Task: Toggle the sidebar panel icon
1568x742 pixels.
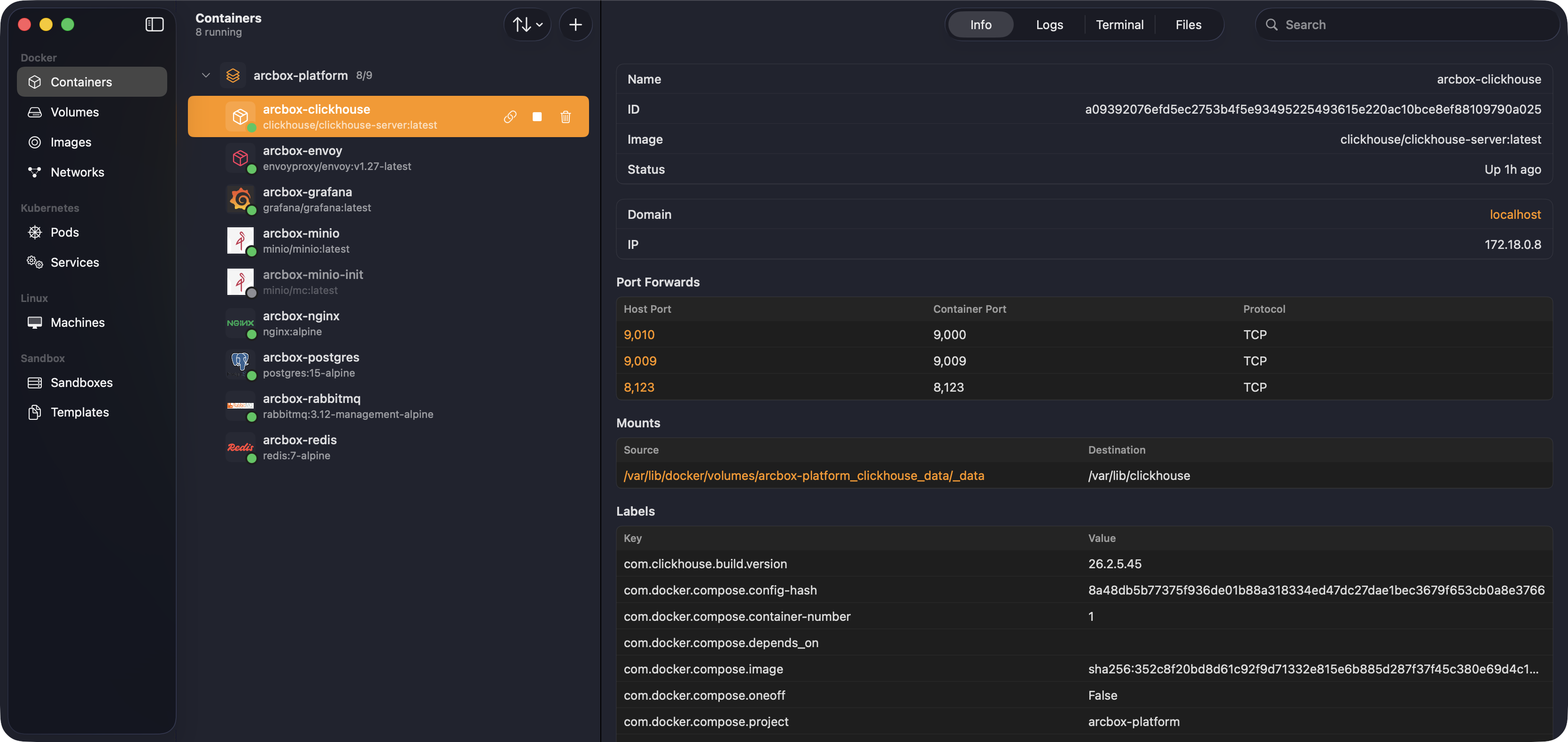Action: click(155, 24)
